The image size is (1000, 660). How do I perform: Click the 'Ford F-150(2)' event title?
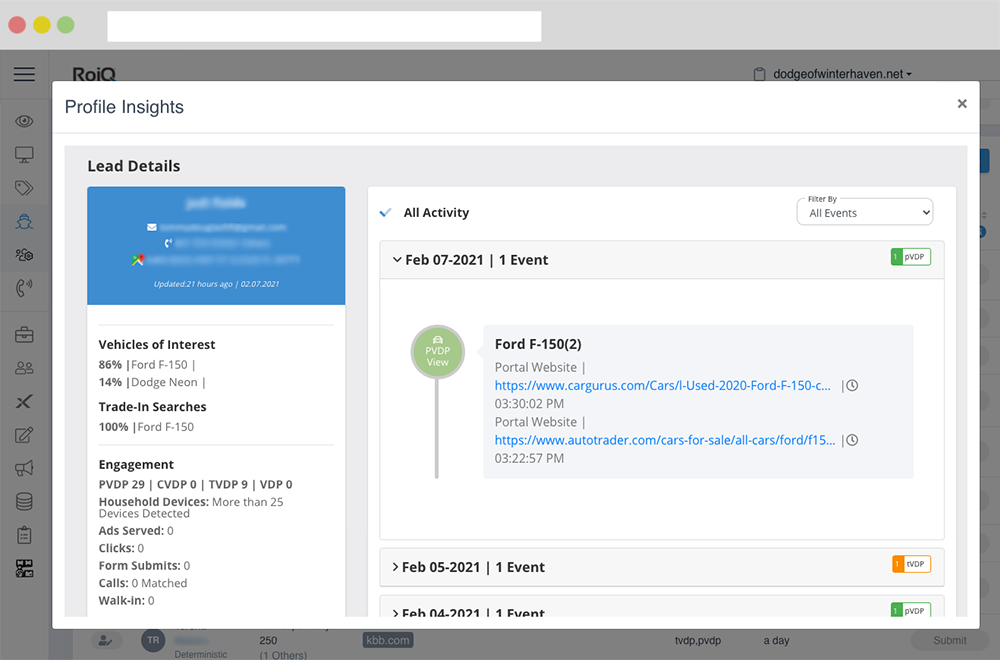(x=538, y=344)
